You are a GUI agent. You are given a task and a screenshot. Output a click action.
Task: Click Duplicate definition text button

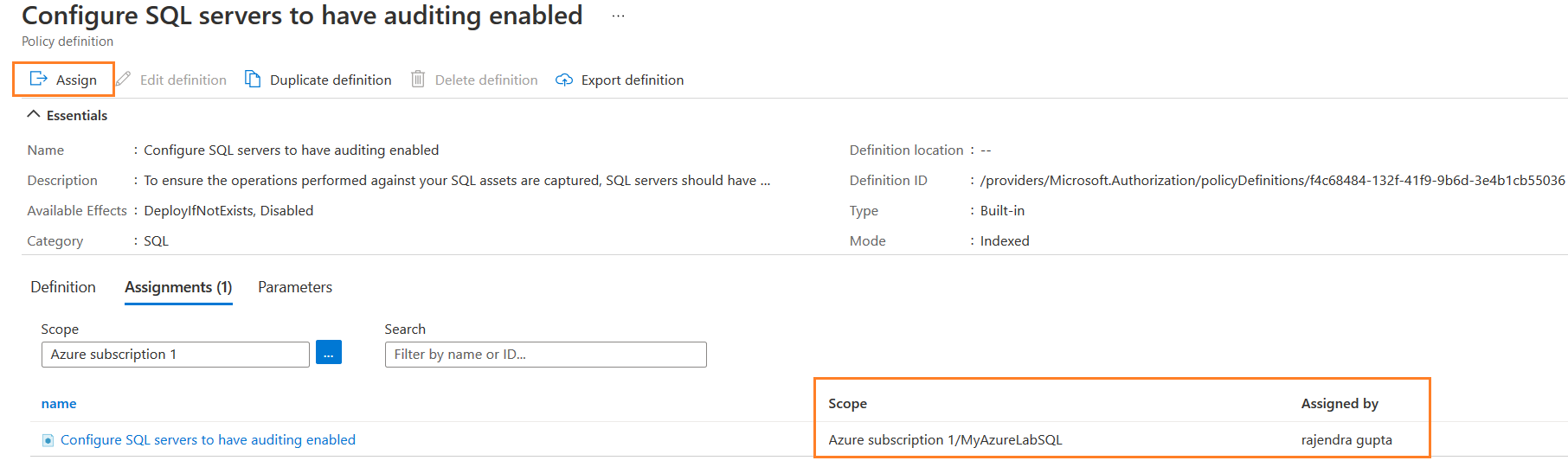click(x=331, y=80)
